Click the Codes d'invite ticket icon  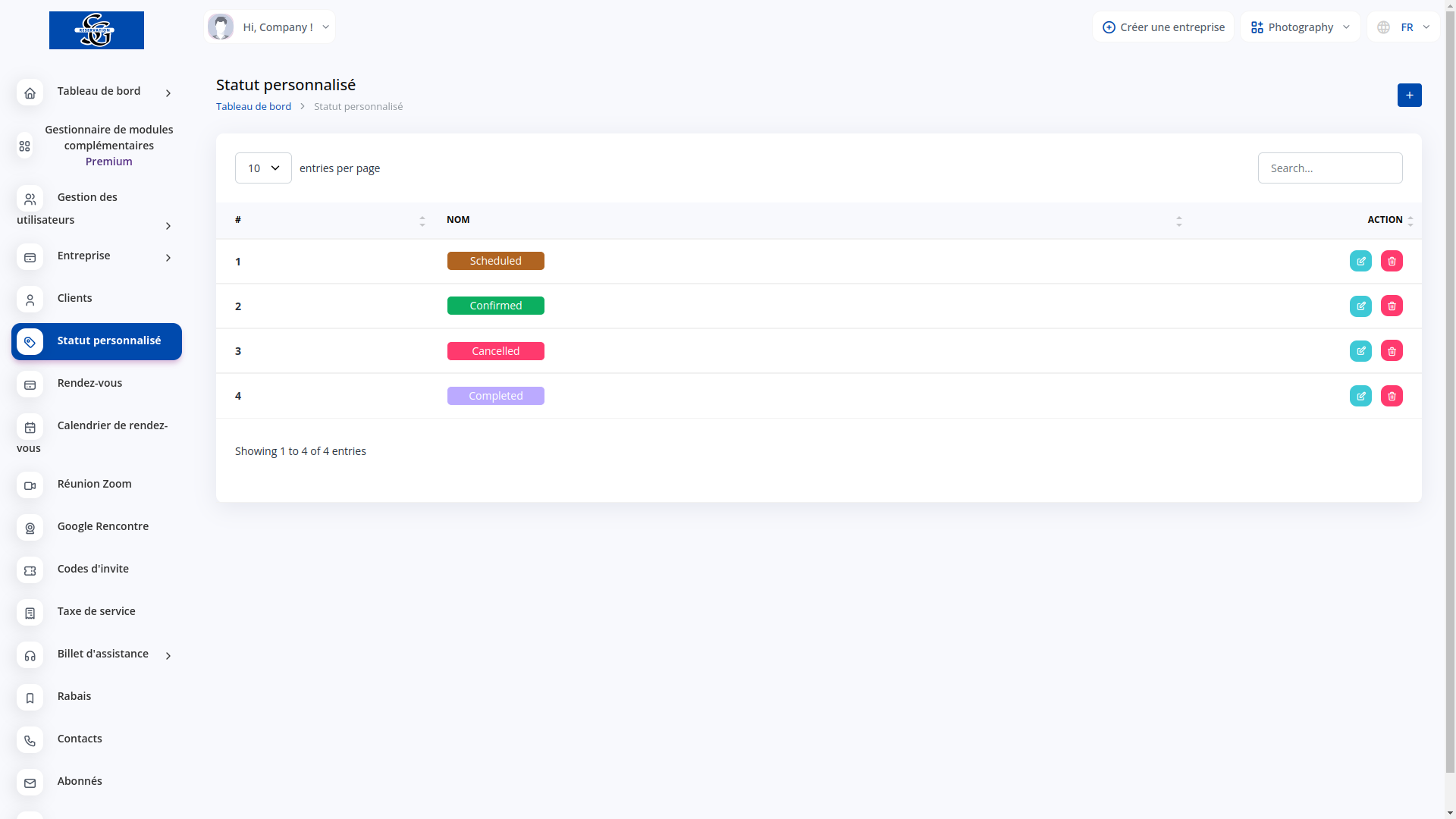click(30, 570)
